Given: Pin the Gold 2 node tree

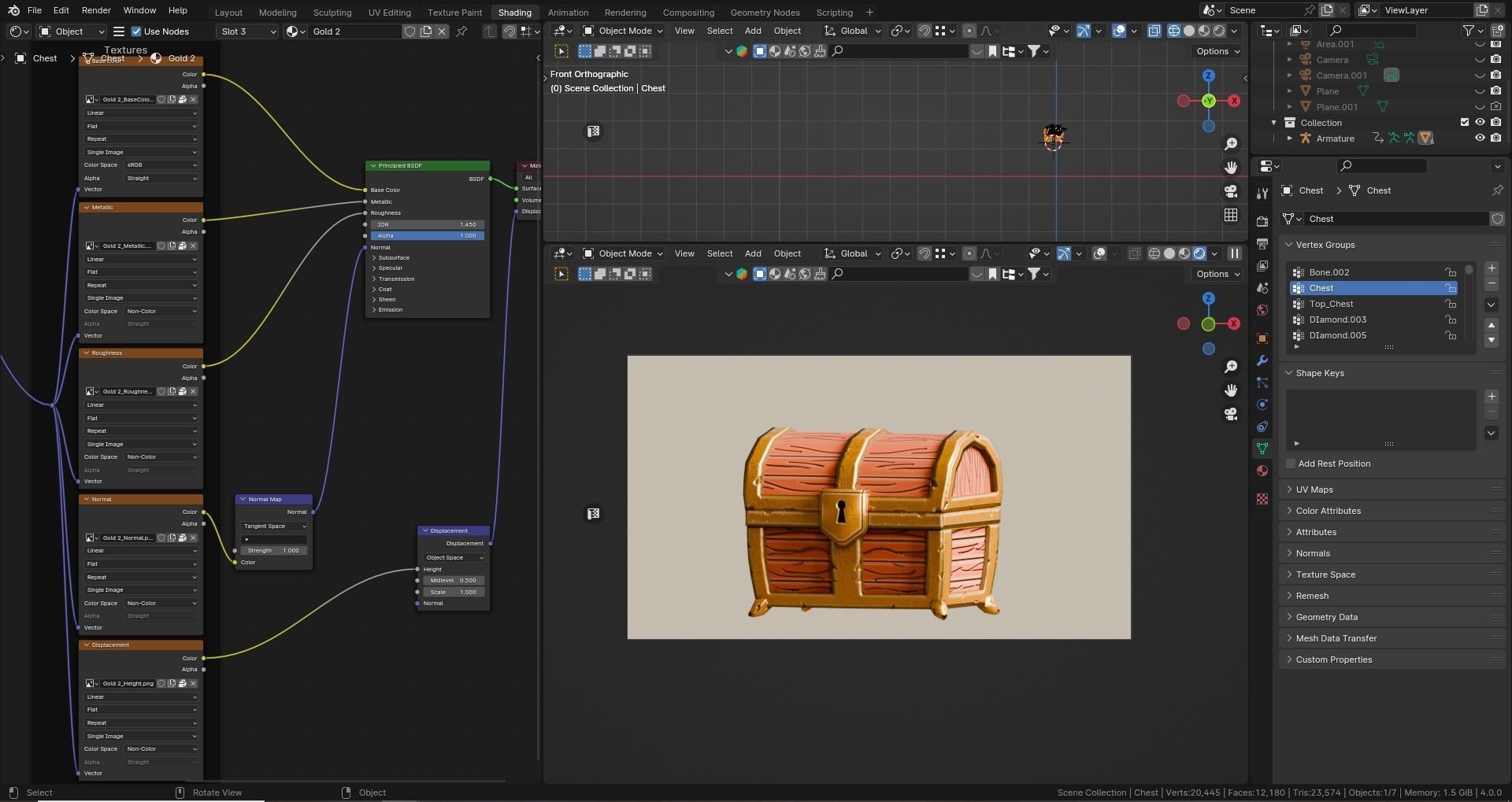Looking at the screenshot, I should (x=462, y=31).
